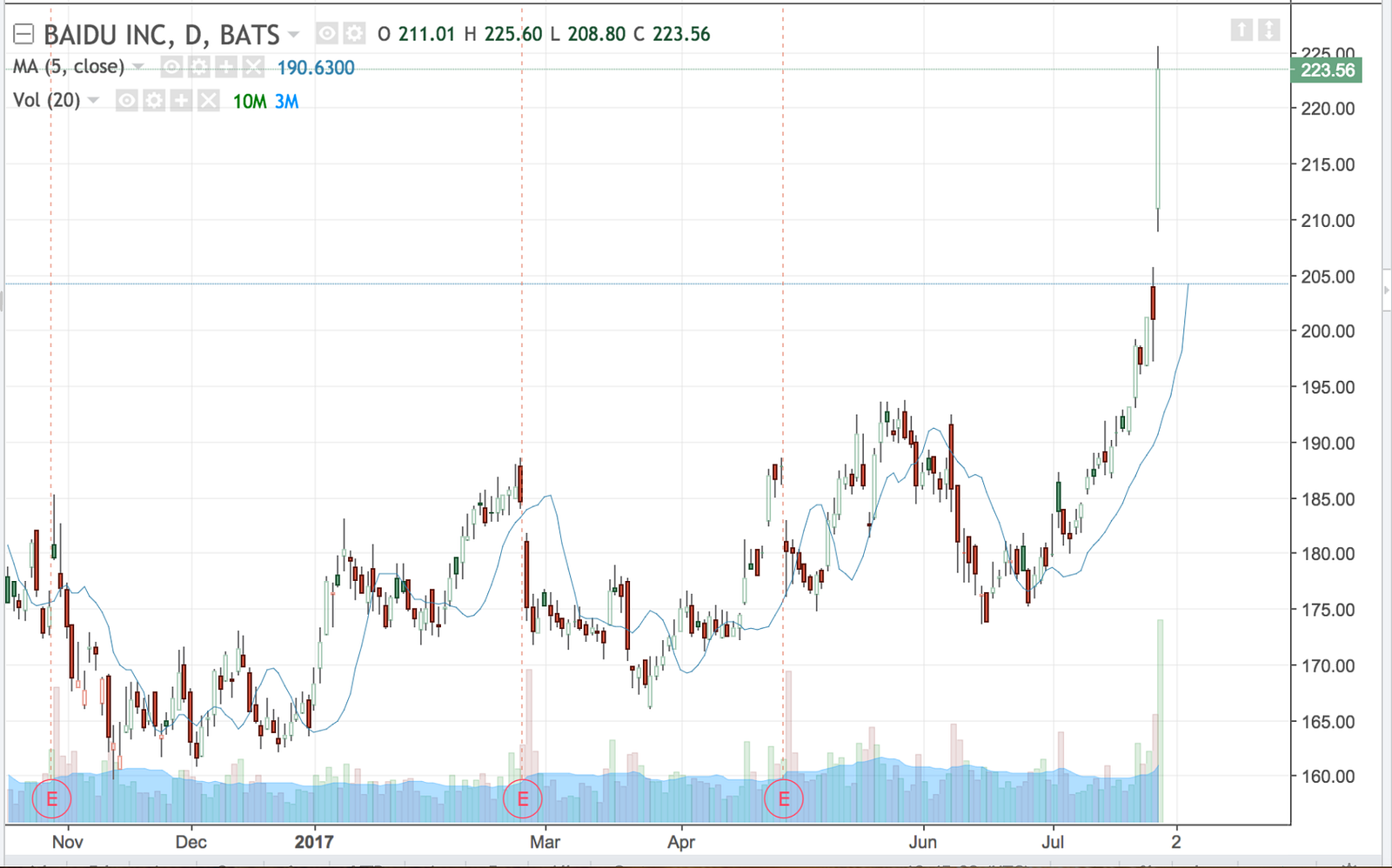Image resolution: width=1392 pixels, height=868 pixels.
Task: Click the 215.00 price axis label
Action: (x=1327, y=164)
